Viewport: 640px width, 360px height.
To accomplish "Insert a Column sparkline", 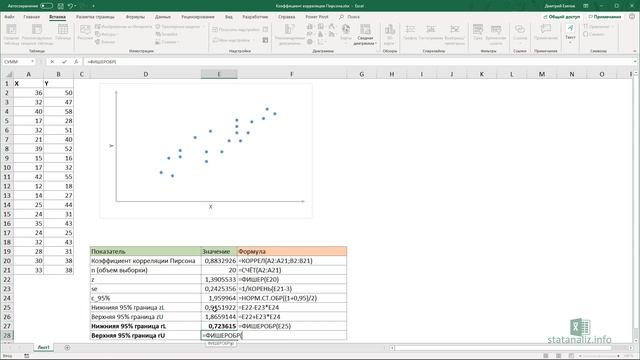I will click(x=431, y=33).
